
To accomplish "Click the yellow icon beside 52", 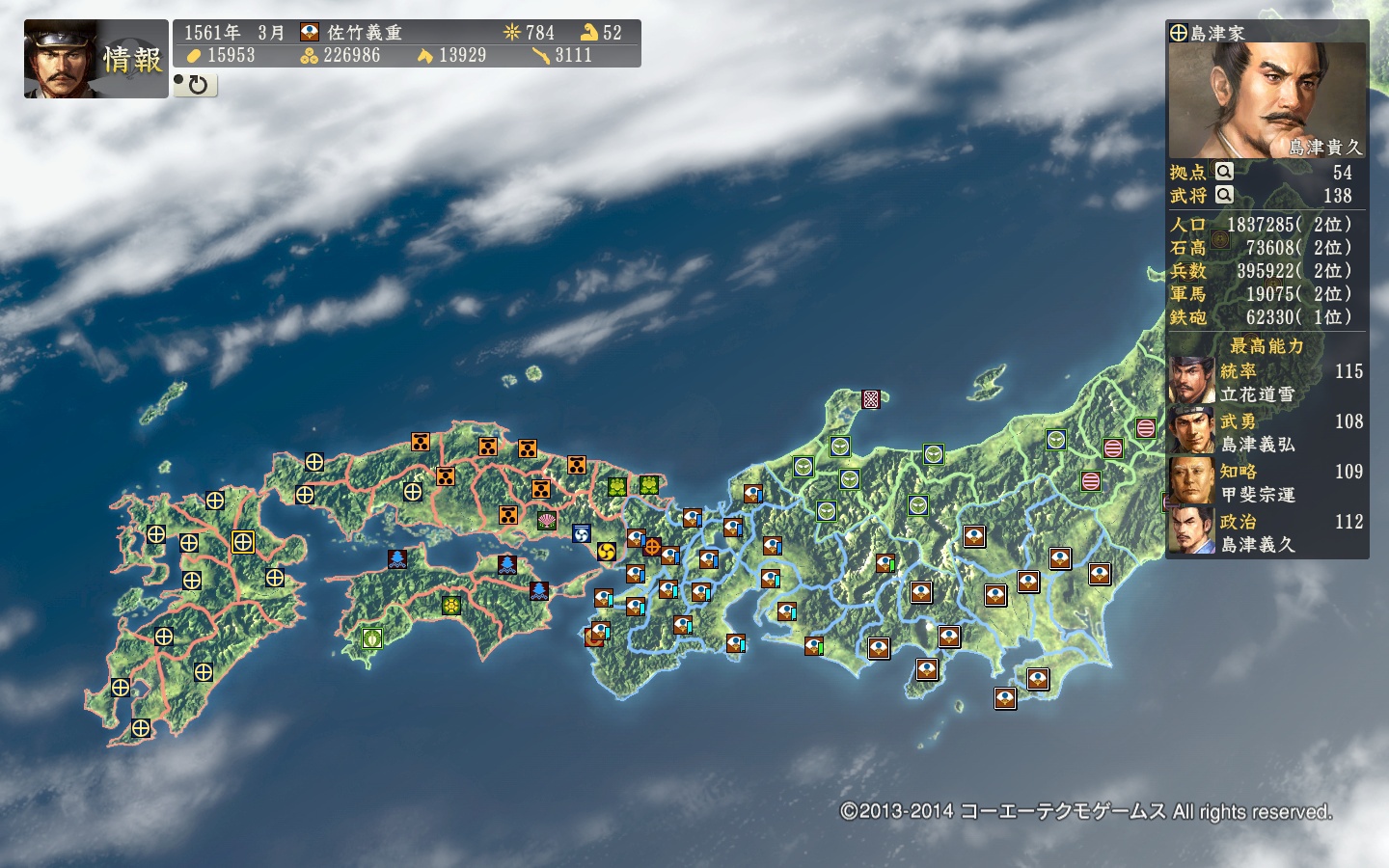I will 589,33.
